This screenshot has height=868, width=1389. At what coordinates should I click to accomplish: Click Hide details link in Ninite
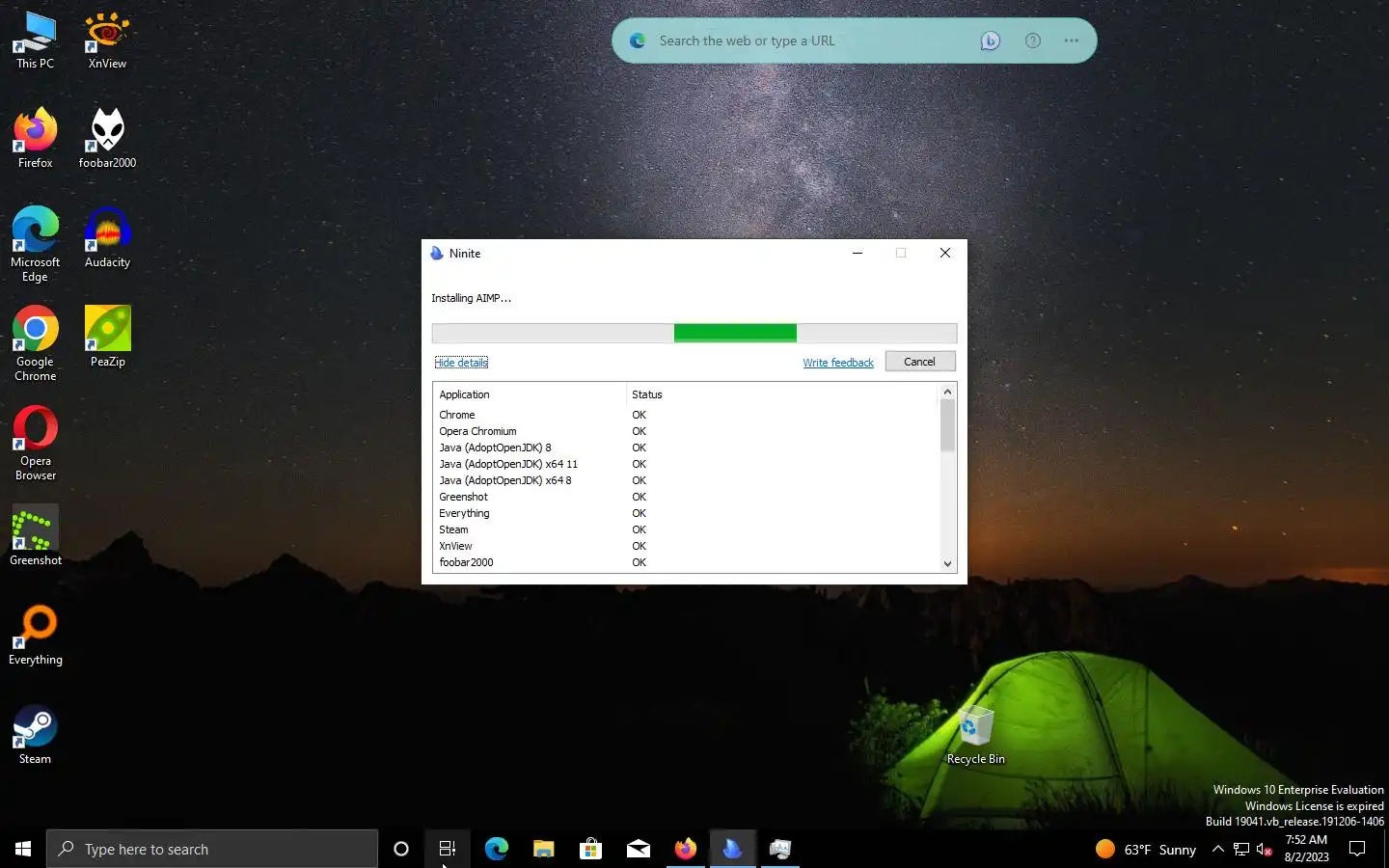coord(461,363)
